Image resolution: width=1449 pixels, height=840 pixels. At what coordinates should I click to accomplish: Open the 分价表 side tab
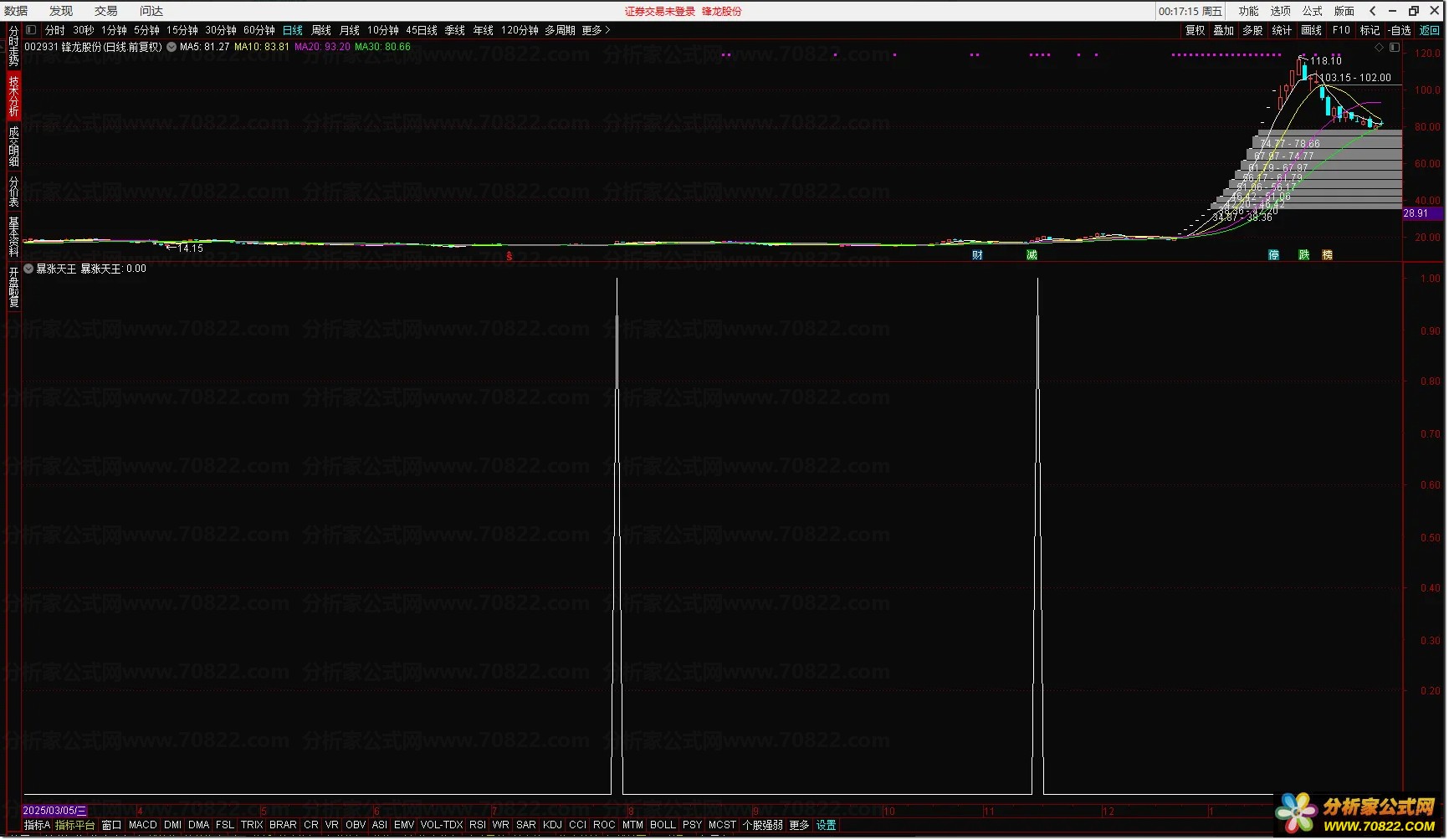(x=13, y=192)
